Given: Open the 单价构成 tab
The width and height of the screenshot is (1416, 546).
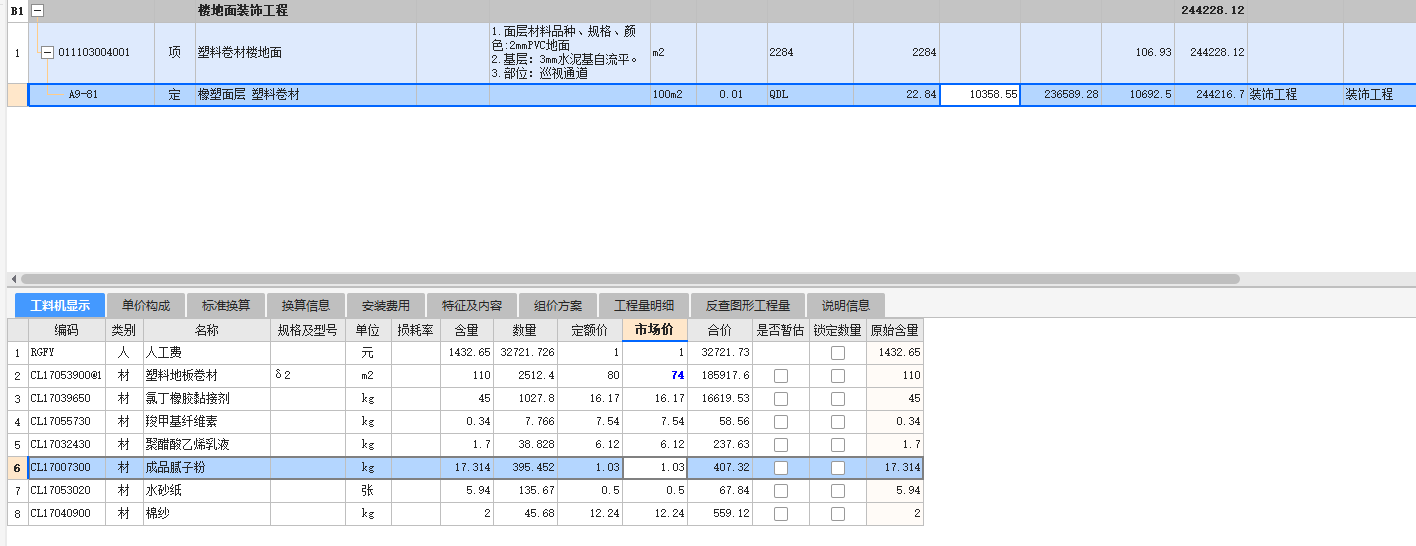Looking at the screenshot, I should coord(146,305).
